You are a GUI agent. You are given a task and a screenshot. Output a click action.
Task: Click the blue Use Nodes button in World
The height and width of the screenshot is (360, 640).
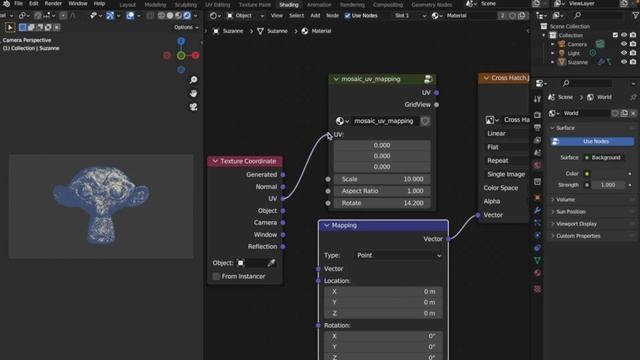(592, 142)
